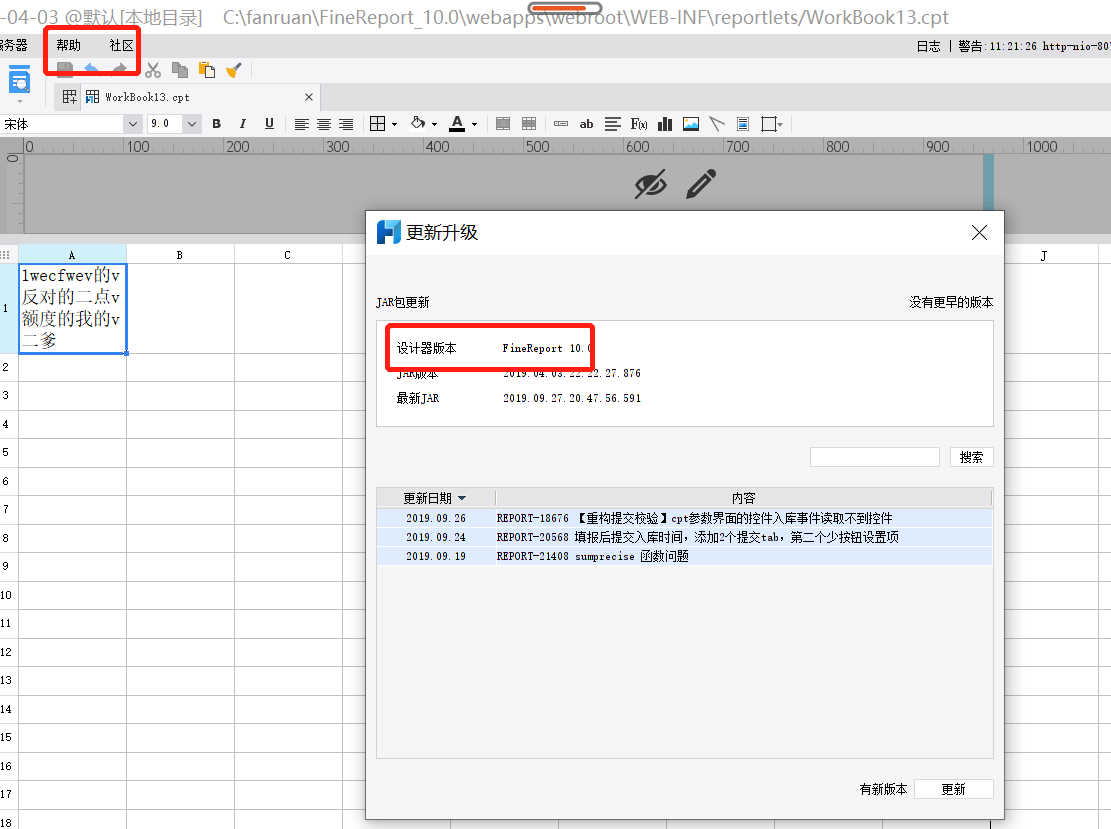Open the 社区 menu
This screenshot has height=829, width=1111.
pyautogui.click(x=121, y=45)
